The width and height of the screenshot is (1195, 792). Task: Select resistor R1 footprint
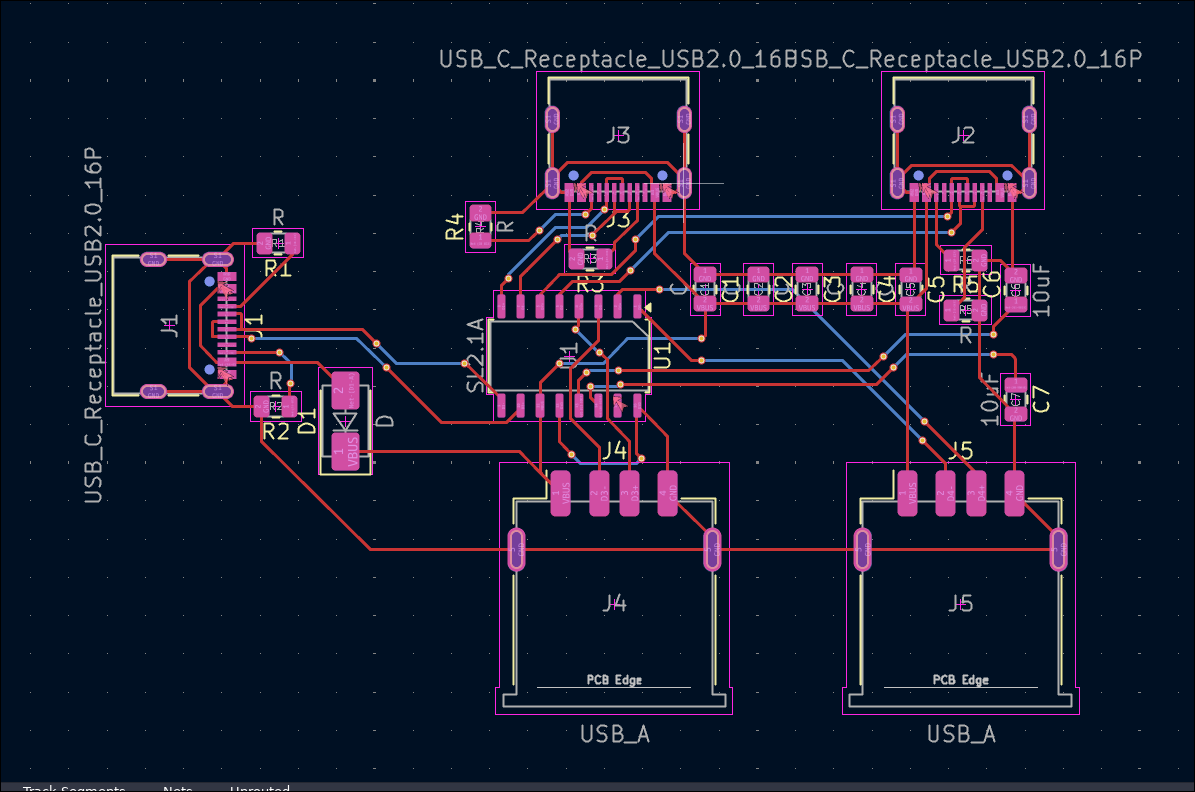tap(277, 242)
